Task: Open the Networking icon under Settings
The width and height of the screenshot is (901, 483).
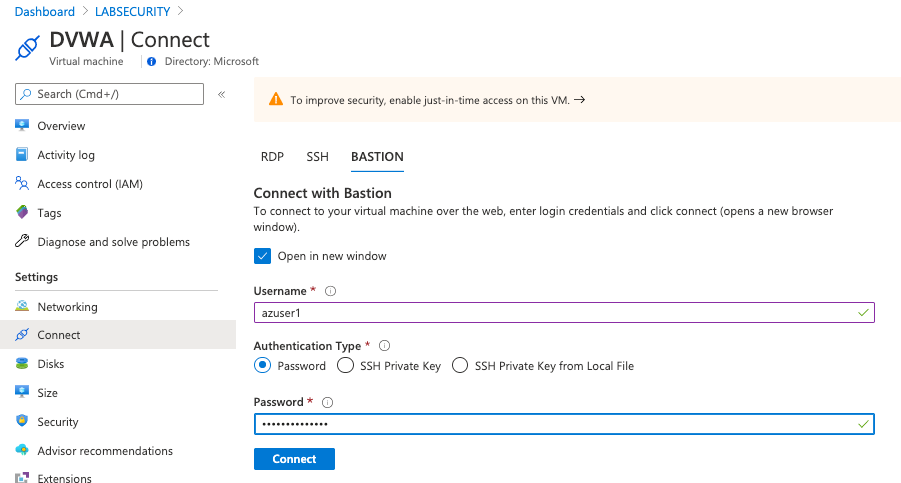Action: coord(22,307)
